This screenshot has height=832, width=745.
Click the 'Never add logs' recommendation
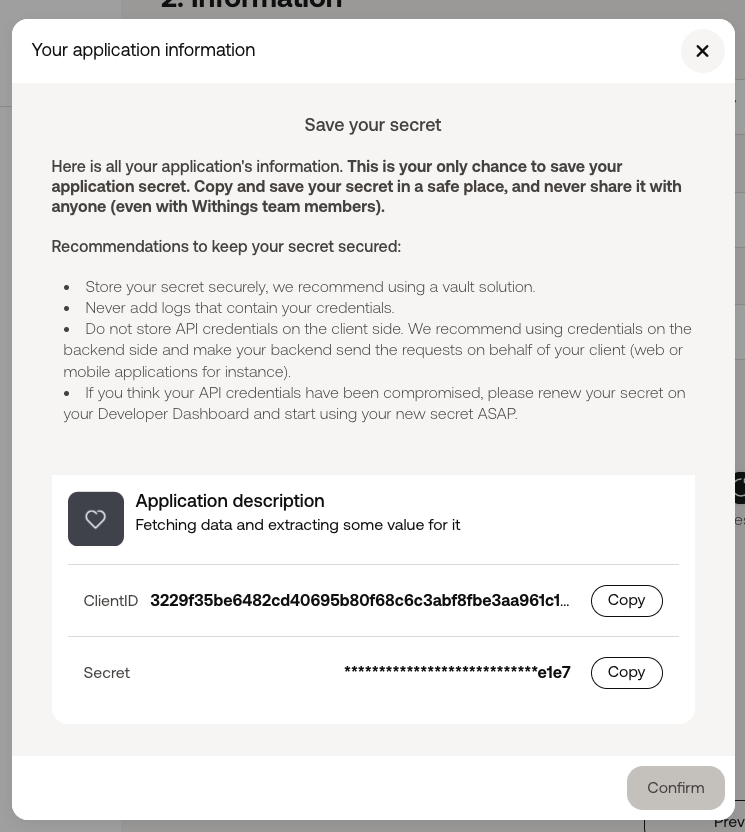(239, 308)
